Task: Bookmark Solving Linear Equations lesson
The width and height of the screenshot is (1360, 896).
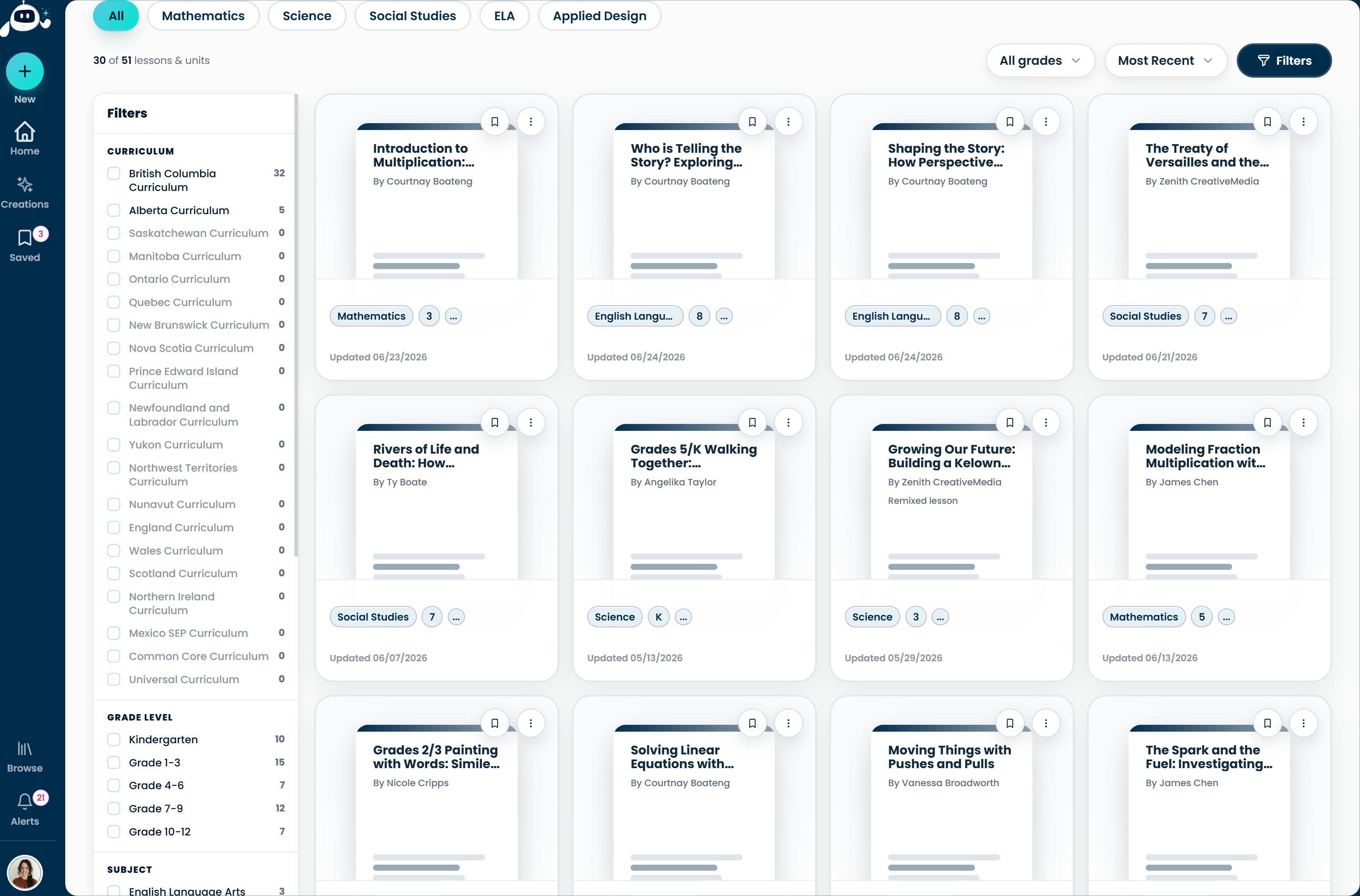Action: point(752,723)
